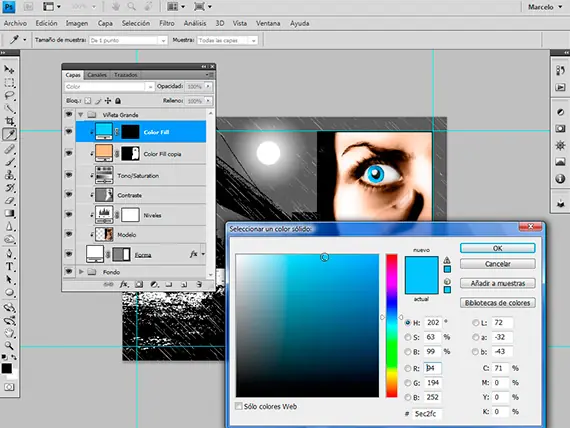570x428 pixels.
Task: Click the nuevo color preview swatch
Action: click(421, 265)
